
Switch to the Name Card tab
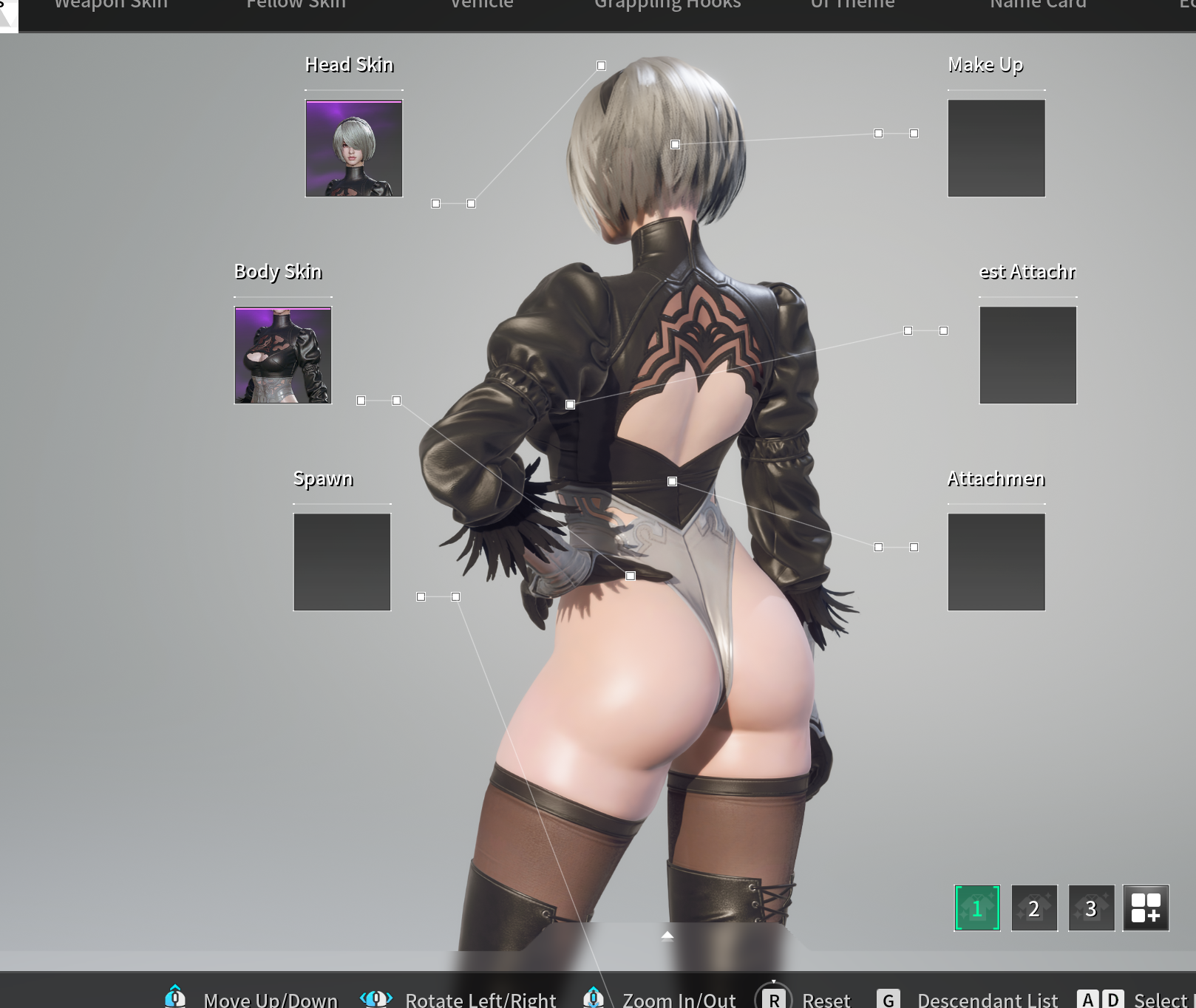click(1039, 4)
